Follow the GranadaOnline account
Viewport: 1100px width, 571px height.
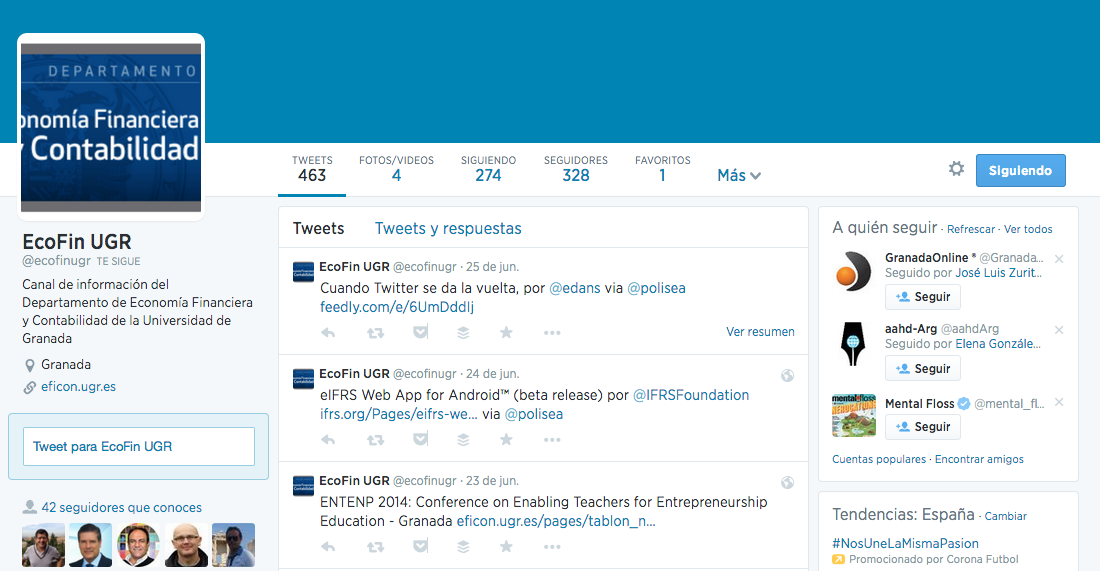coord(922,297)
